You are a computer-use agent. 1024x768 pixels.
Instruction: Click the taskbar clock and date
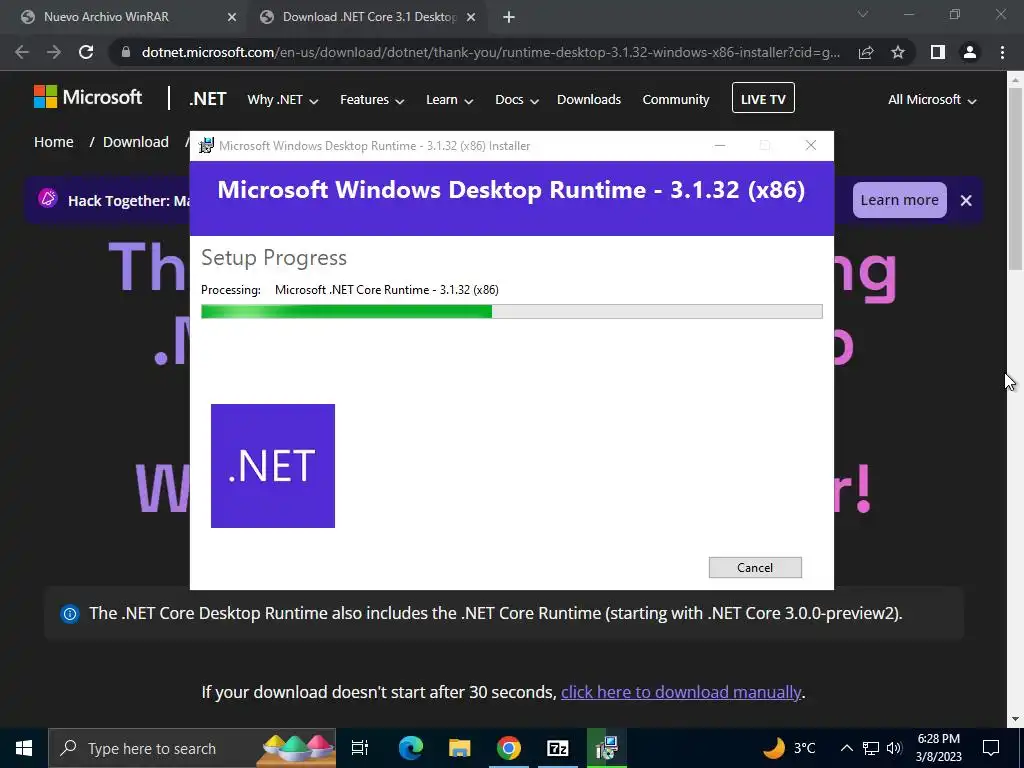(938, 748)
